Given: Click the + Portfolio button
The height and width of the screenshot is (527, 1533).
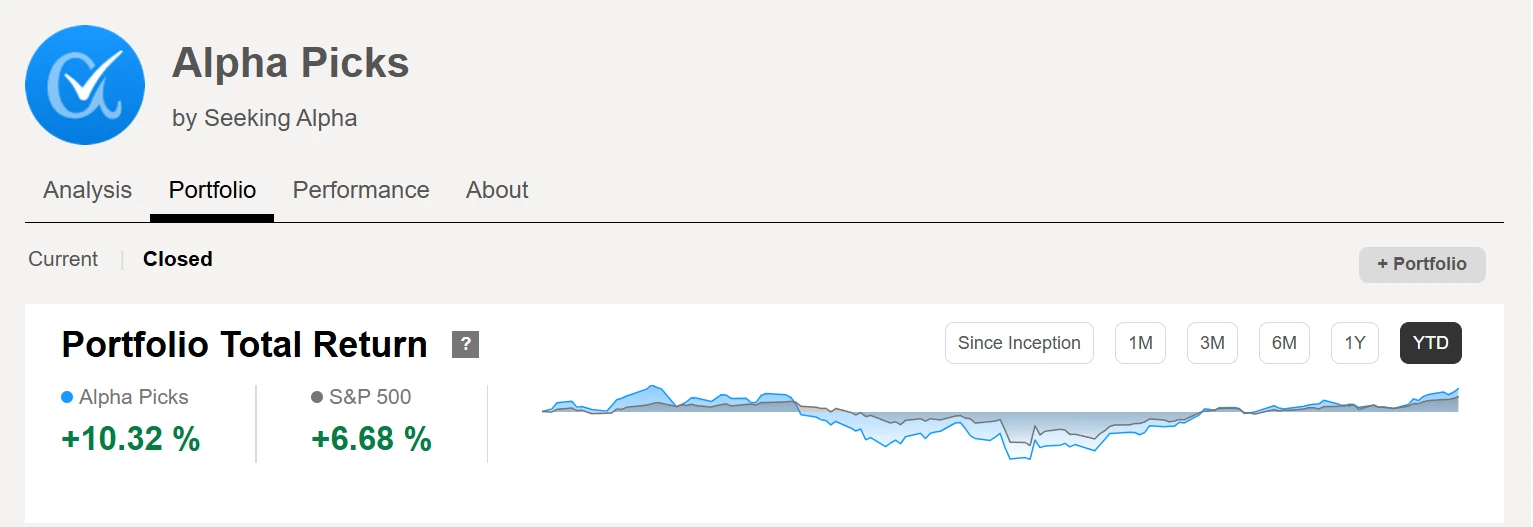Looking at the screenshot, I should point(1421,264).
